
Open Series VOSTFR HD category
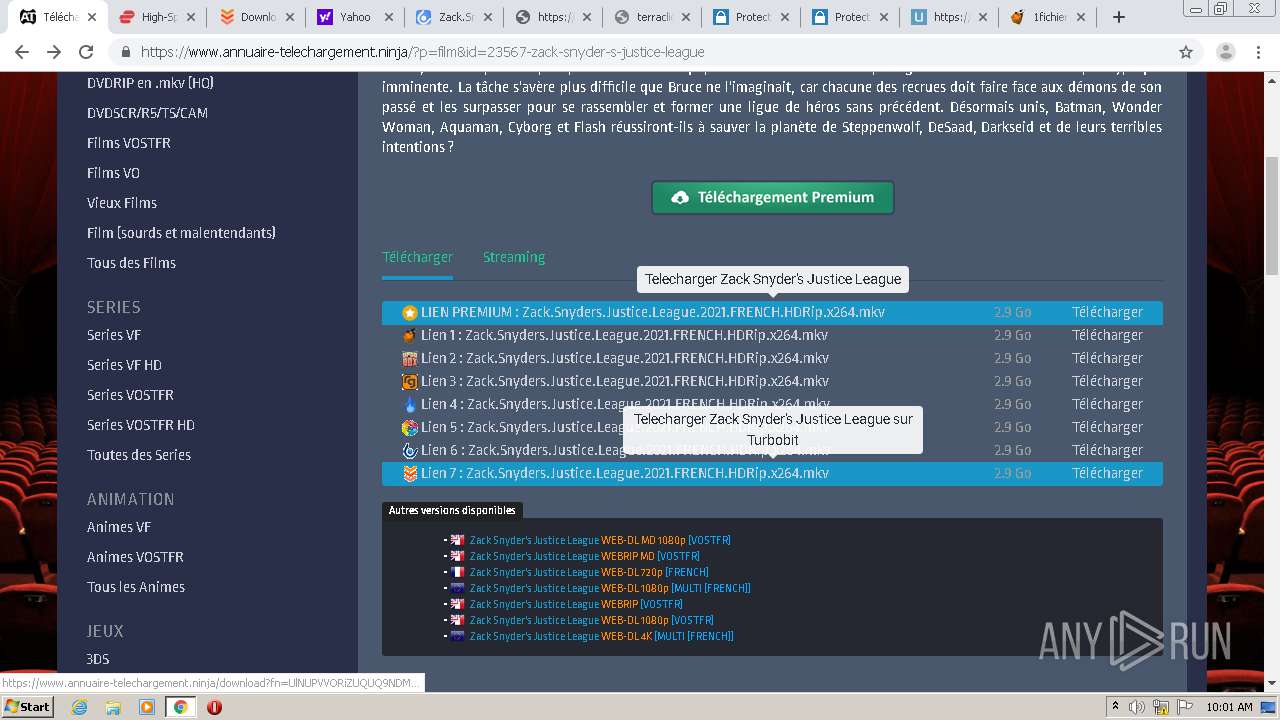(x=141, y=425)
